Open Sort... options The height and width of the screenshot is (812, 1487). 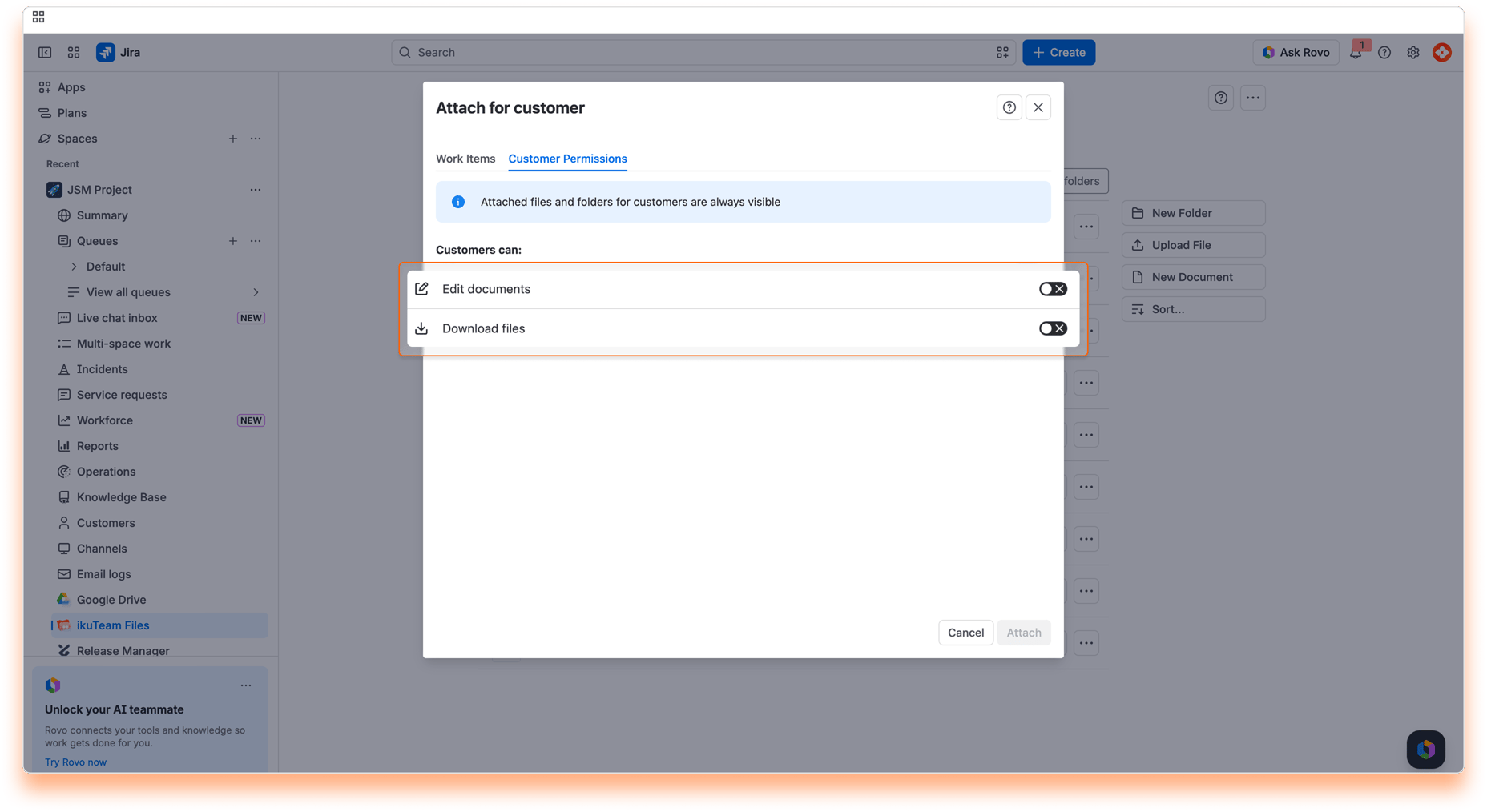(1193, 309)
